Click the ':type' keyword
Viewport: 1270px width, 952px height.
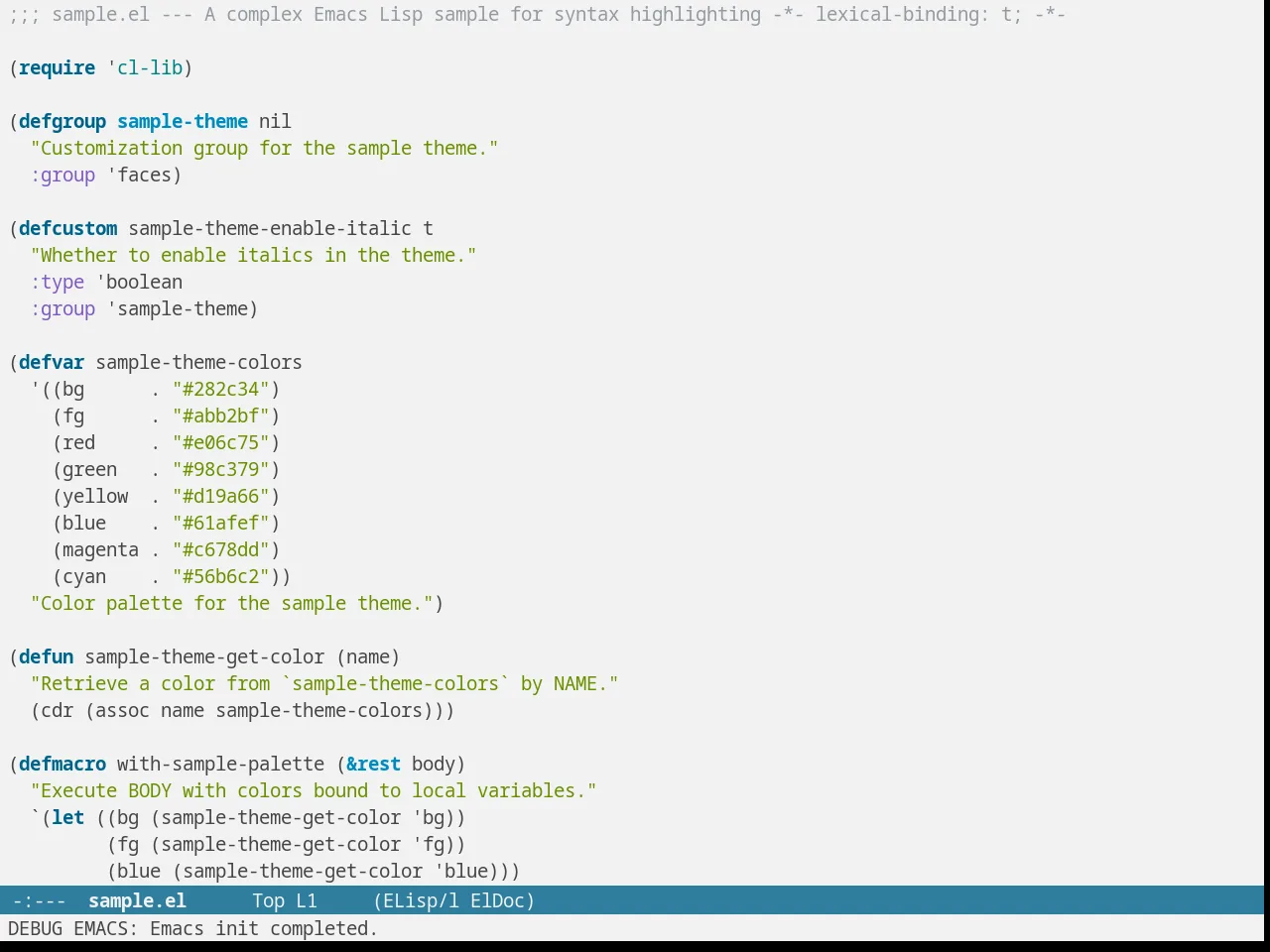[x=58, y=282]
